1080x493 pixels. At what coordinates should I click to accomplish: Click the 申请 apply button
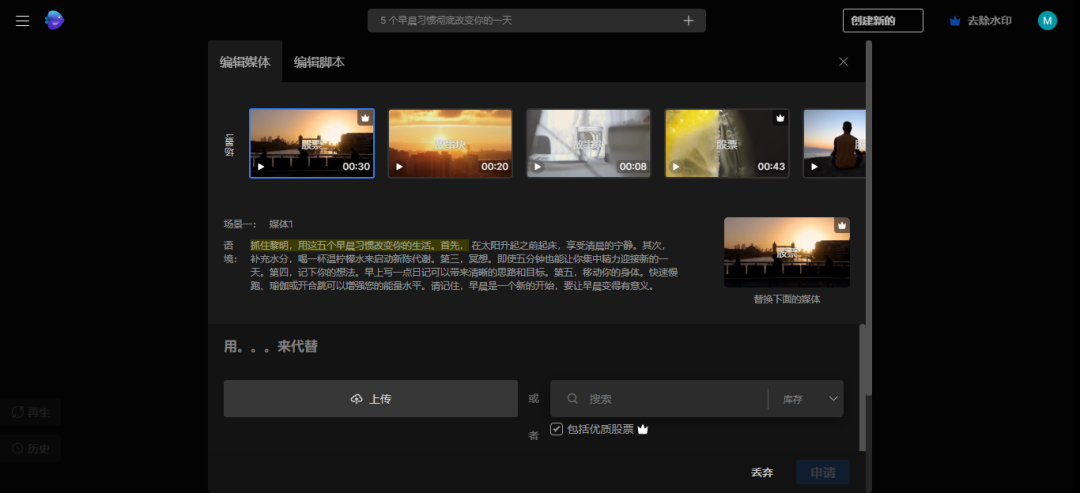pos(822,472)
